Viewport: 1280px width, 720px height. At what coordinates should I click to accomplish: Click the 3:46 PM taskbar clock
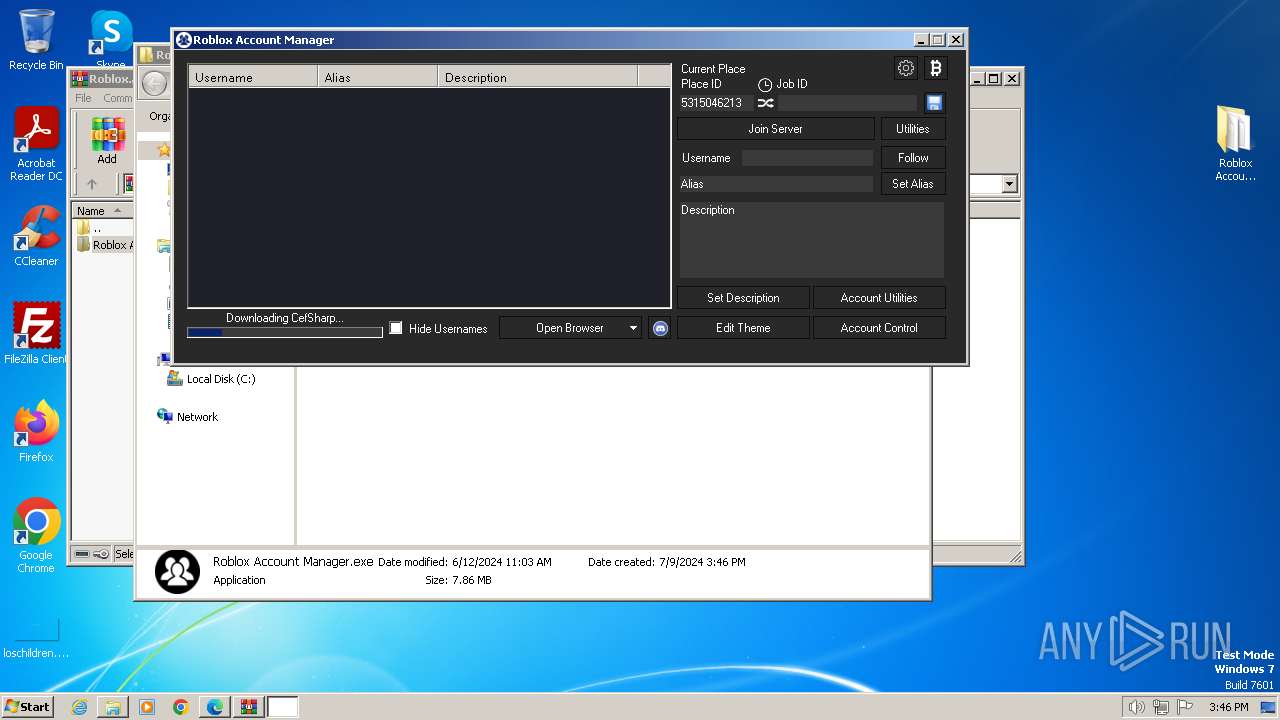[x=1228, y=707]
